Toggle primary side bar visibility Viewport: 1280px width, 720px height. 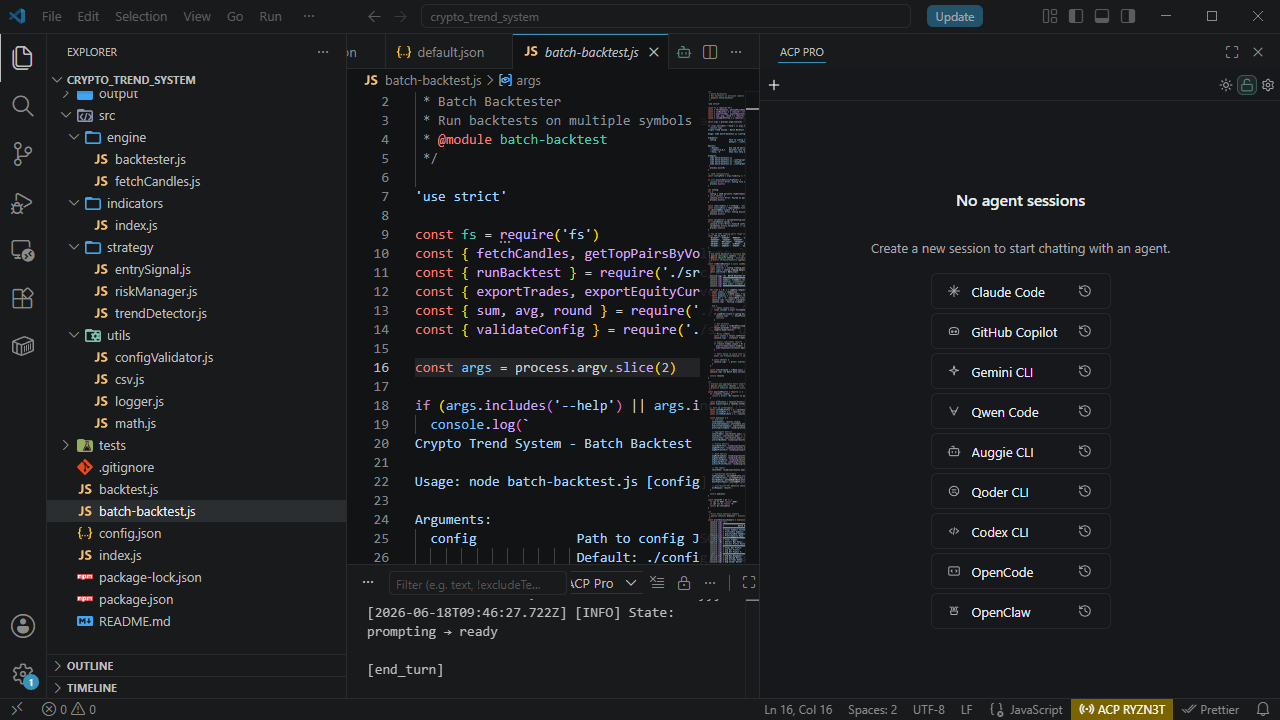[1076, 16]
